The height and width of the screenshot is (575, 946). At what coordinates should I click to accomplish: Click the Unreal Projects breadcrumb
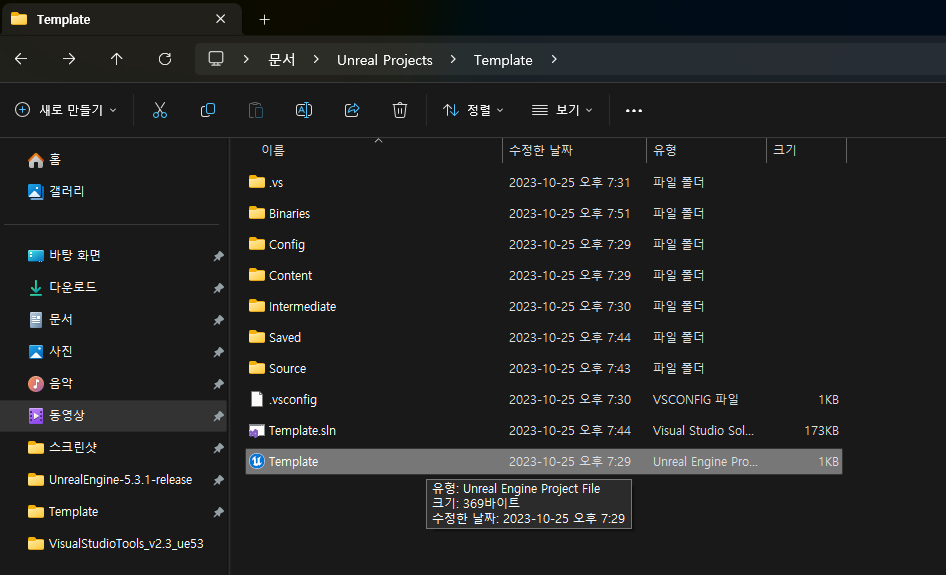coord(384,60)
